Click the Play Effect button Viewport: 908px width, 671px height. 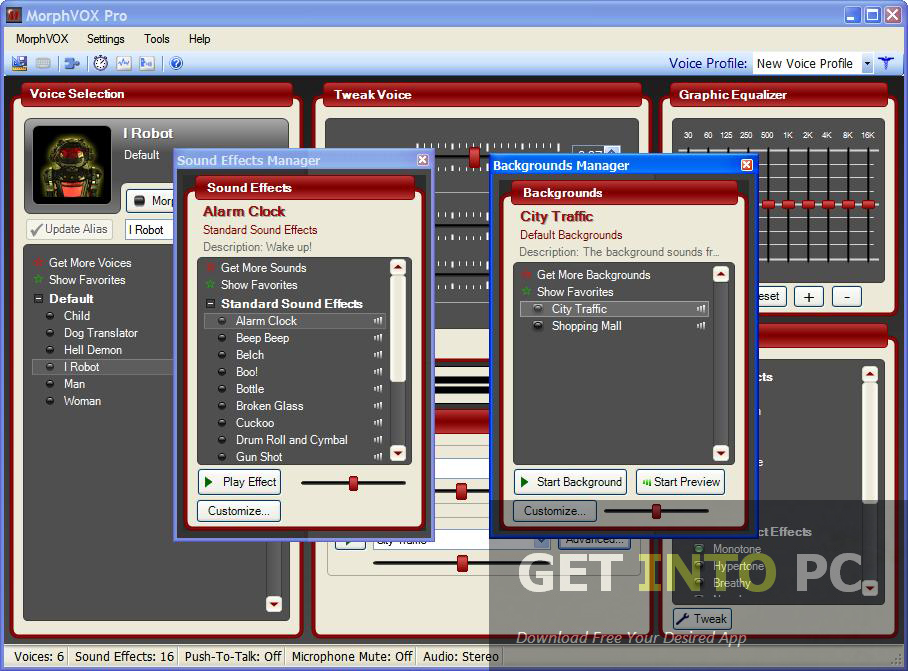click(x=239, y=482)
